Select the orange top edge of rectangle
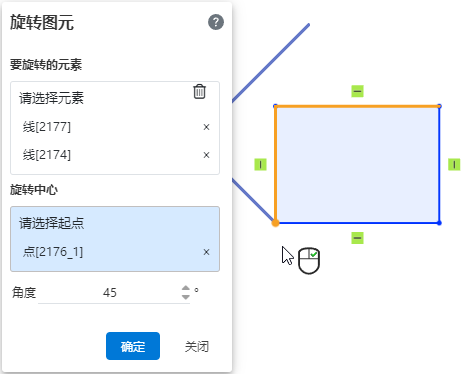This screenshot has height=374, width=465. click(357, 106)
